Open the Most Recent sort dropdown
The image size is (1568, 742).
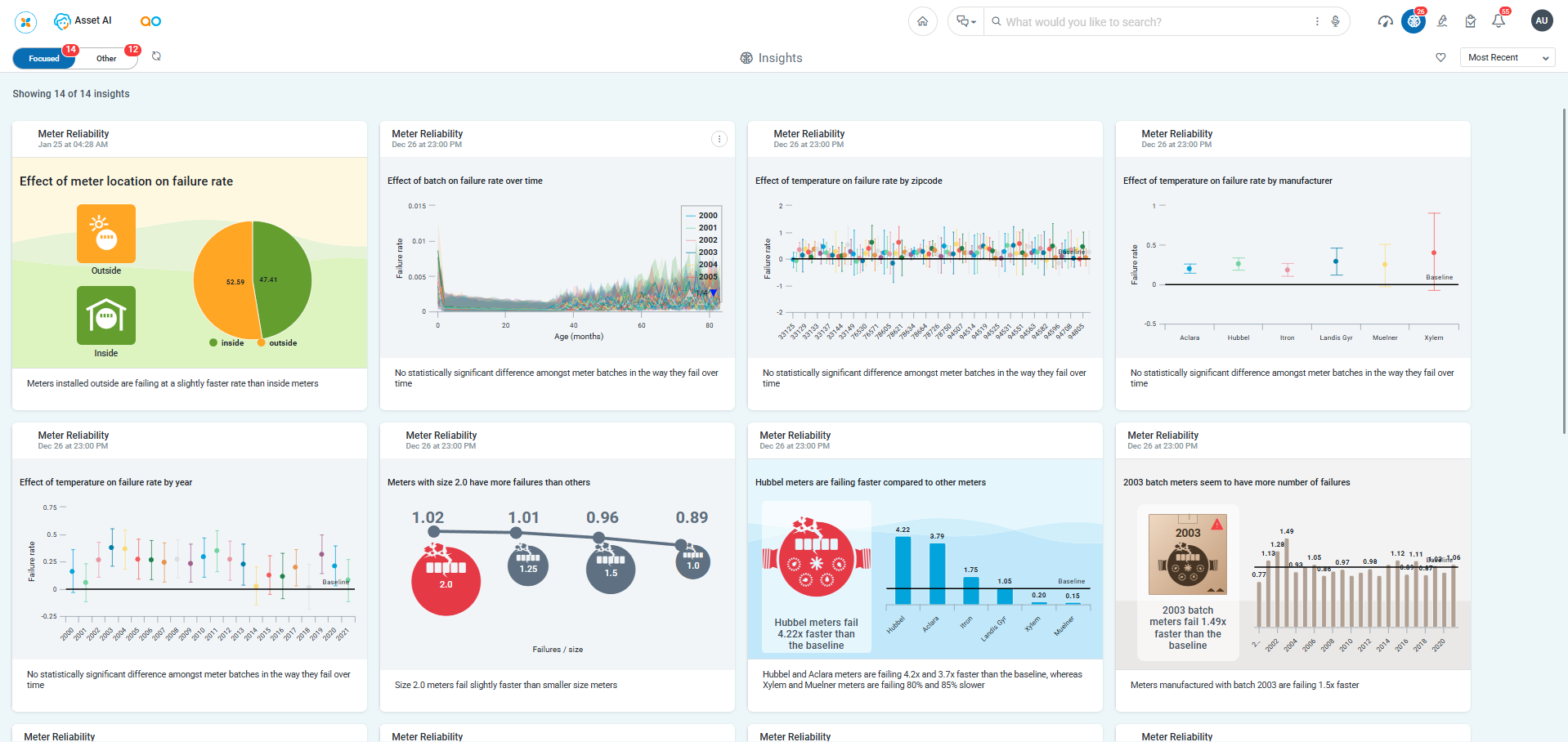pyautogui.click(x=1507, y=57)
